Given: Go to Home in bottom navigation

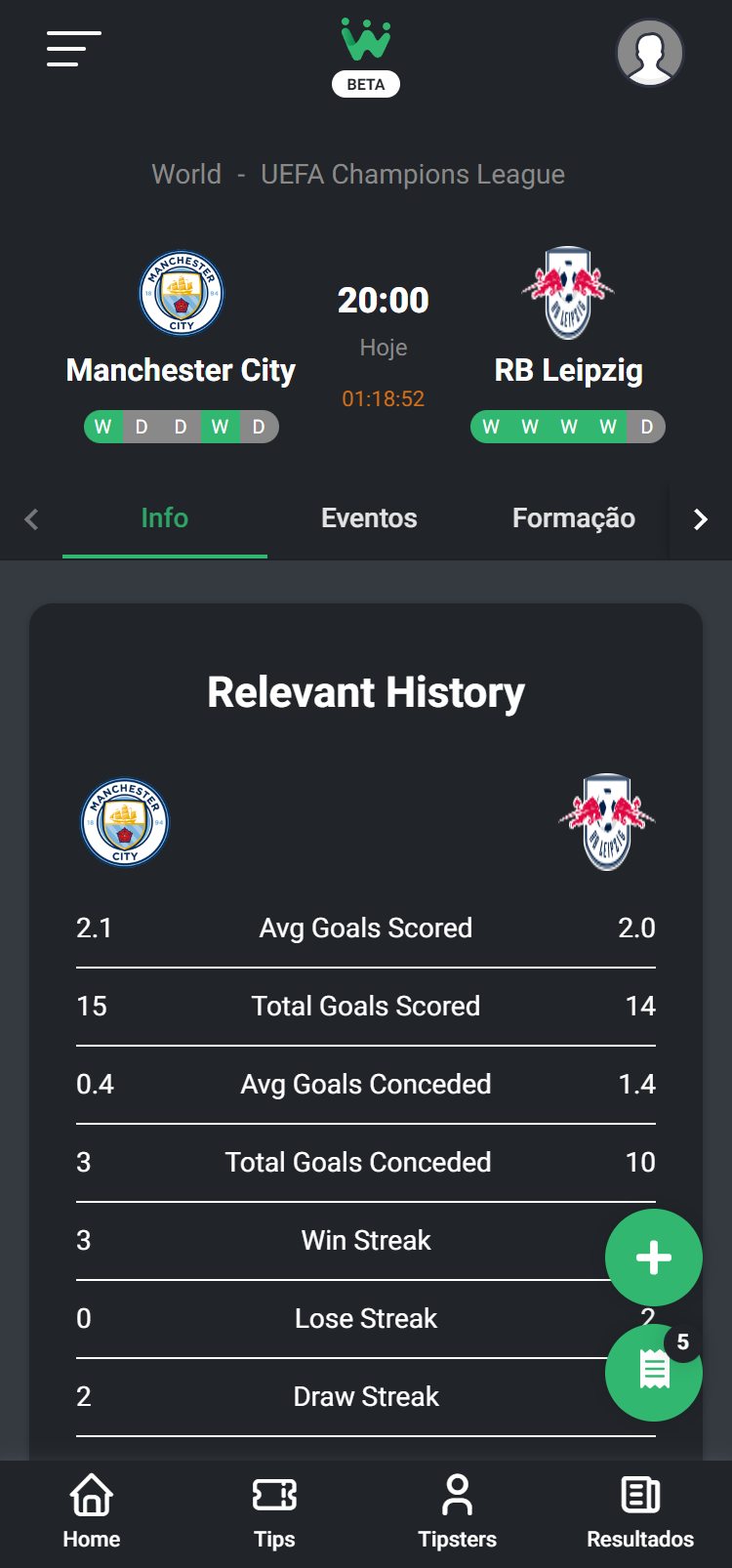Looking at the screenshot, I should [92, 1511].
